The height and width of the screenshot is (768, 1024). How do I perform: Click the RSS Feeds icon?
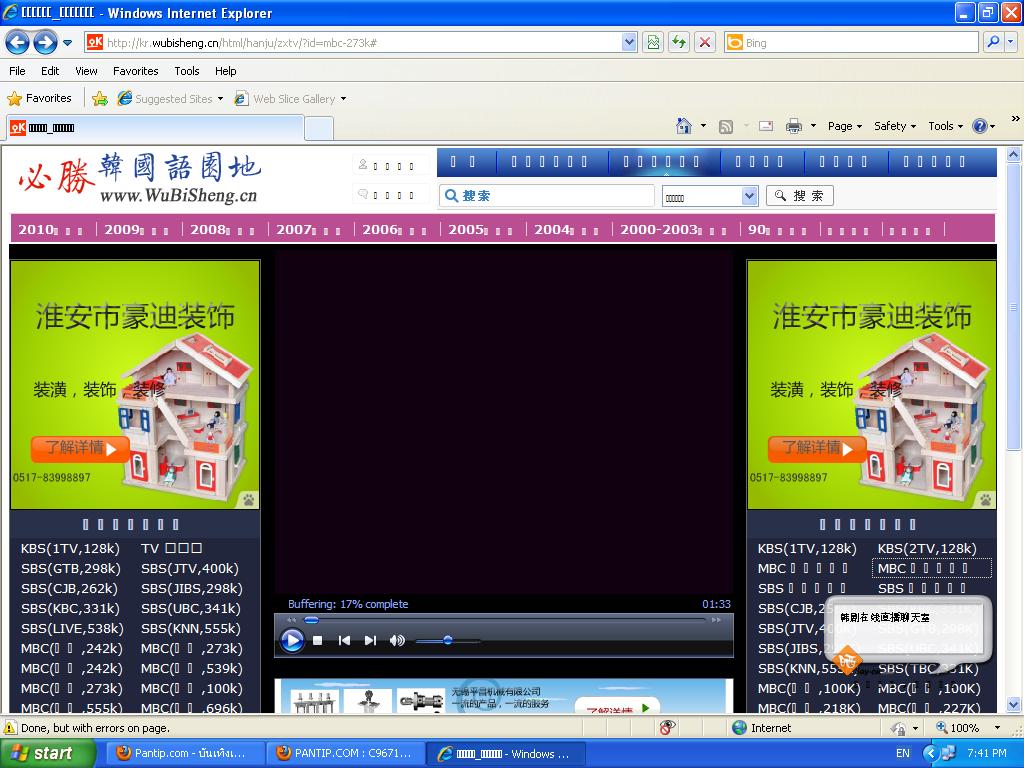pos(726,127)
